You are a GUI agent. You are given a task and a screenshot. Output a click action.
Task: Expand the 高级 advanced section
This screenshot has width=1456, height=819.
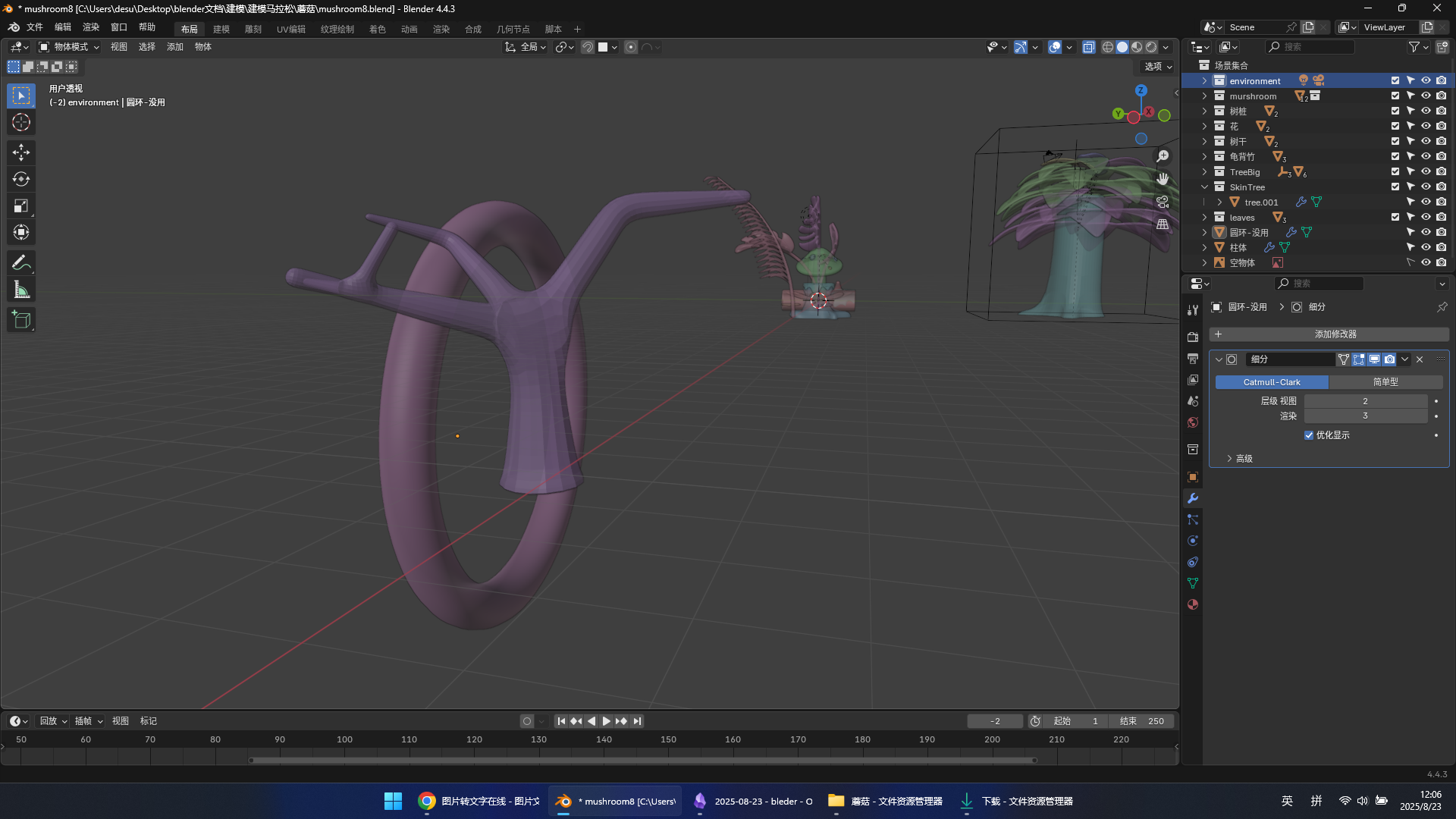pos(1230,459)
